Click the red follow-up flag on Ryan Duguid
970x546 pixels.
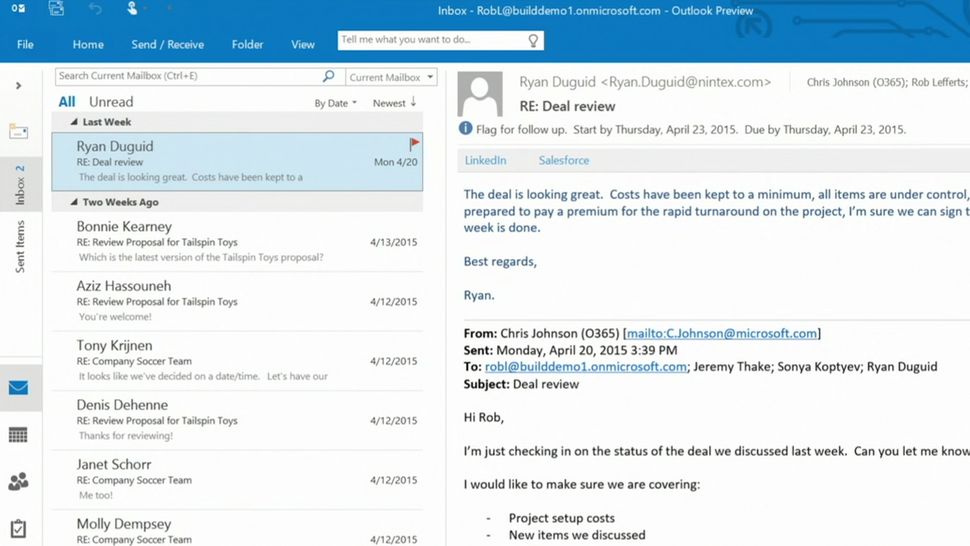414,145
